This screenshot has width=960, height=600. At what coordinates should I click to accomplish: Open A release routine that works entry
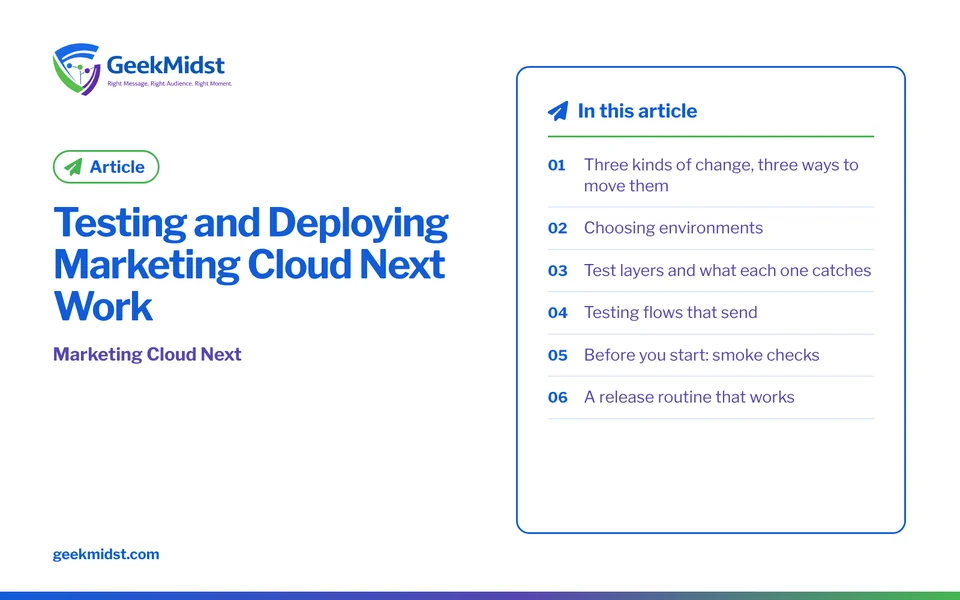click(711, 397)
